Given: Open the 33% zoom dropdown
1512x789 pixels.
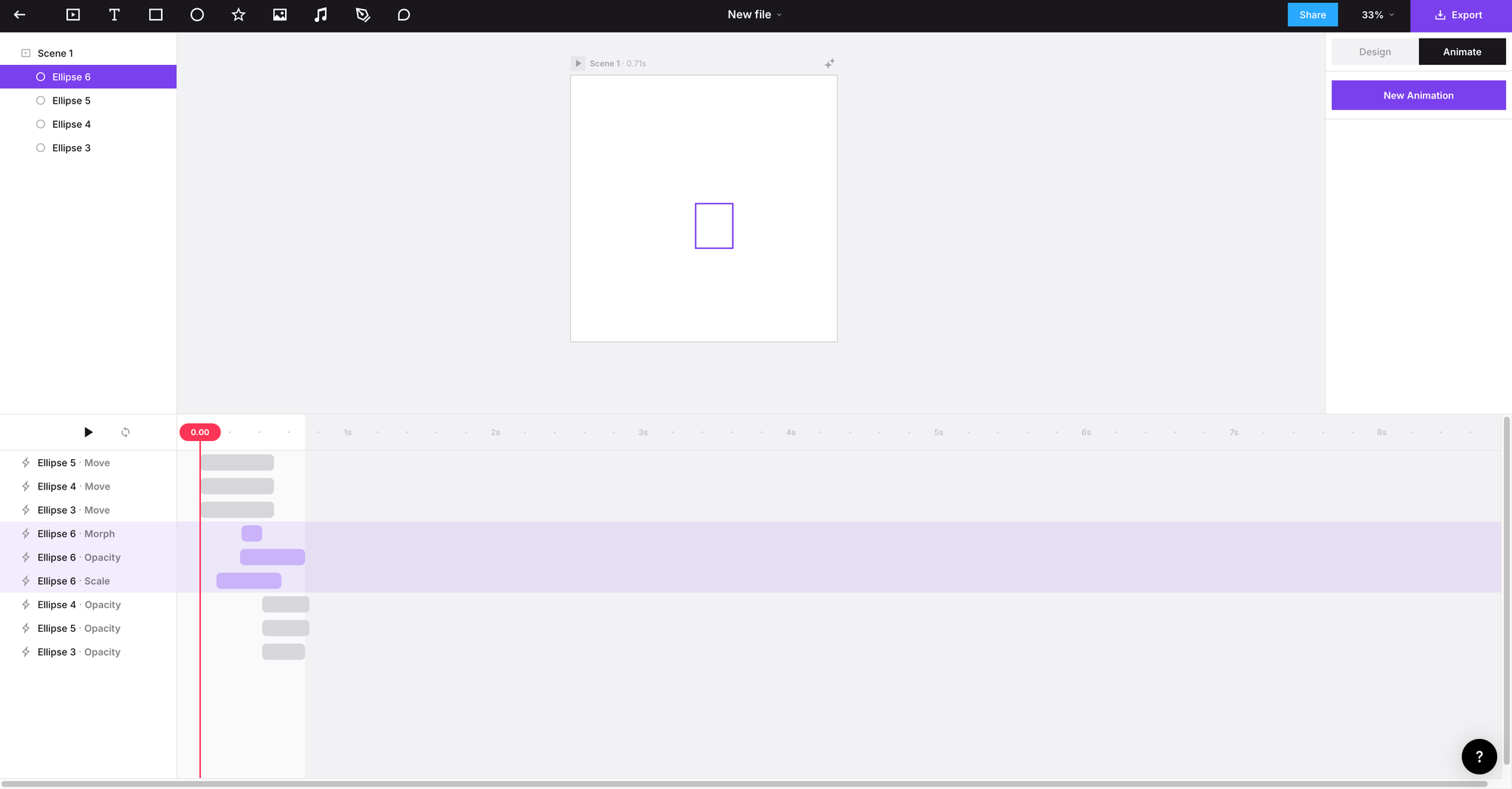Looking at the screenshot, I should click(x=1375, y=14).
